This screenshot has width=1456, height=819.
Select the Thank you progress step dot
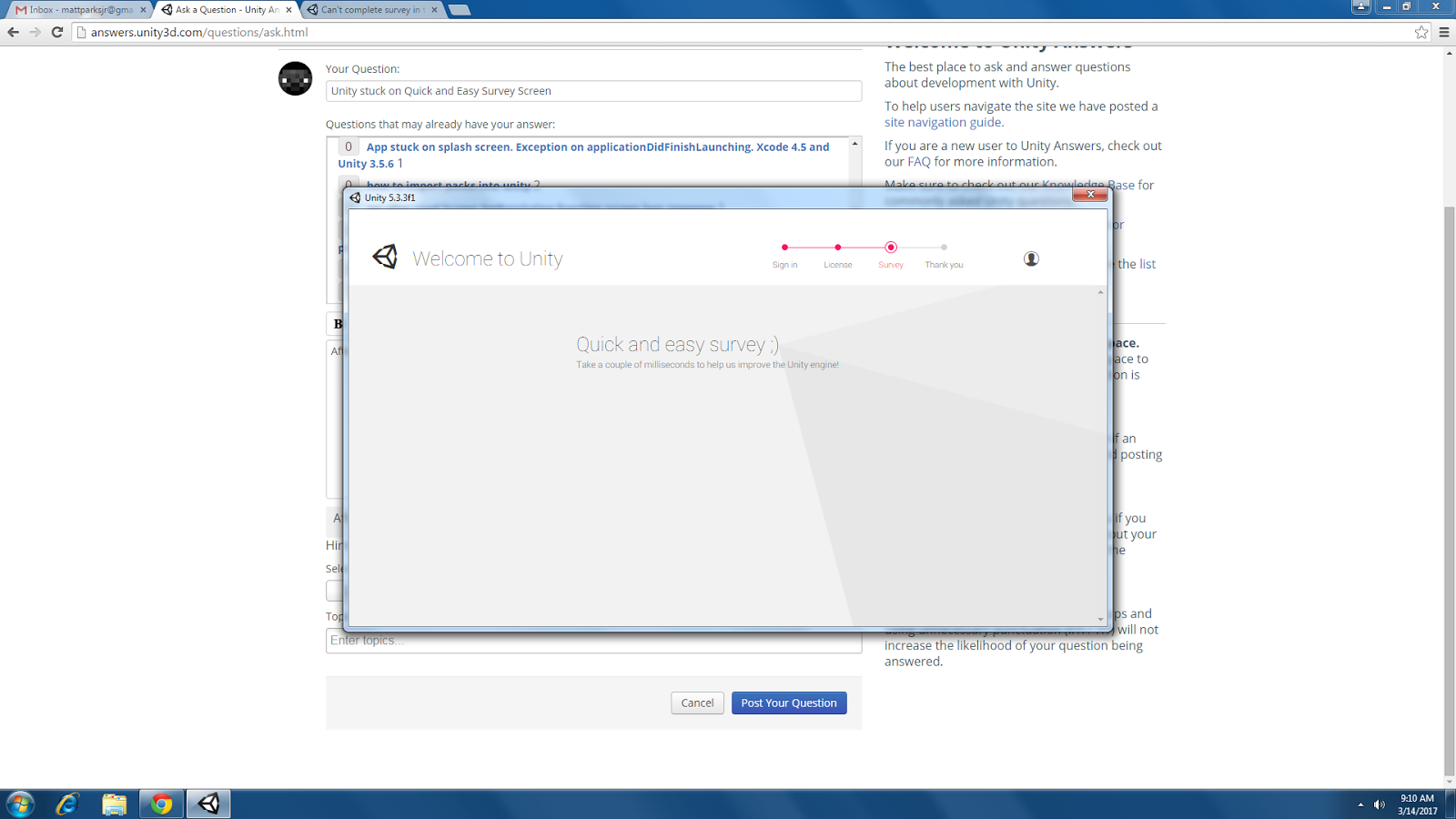pyautogui.click(x=944, y=248)
